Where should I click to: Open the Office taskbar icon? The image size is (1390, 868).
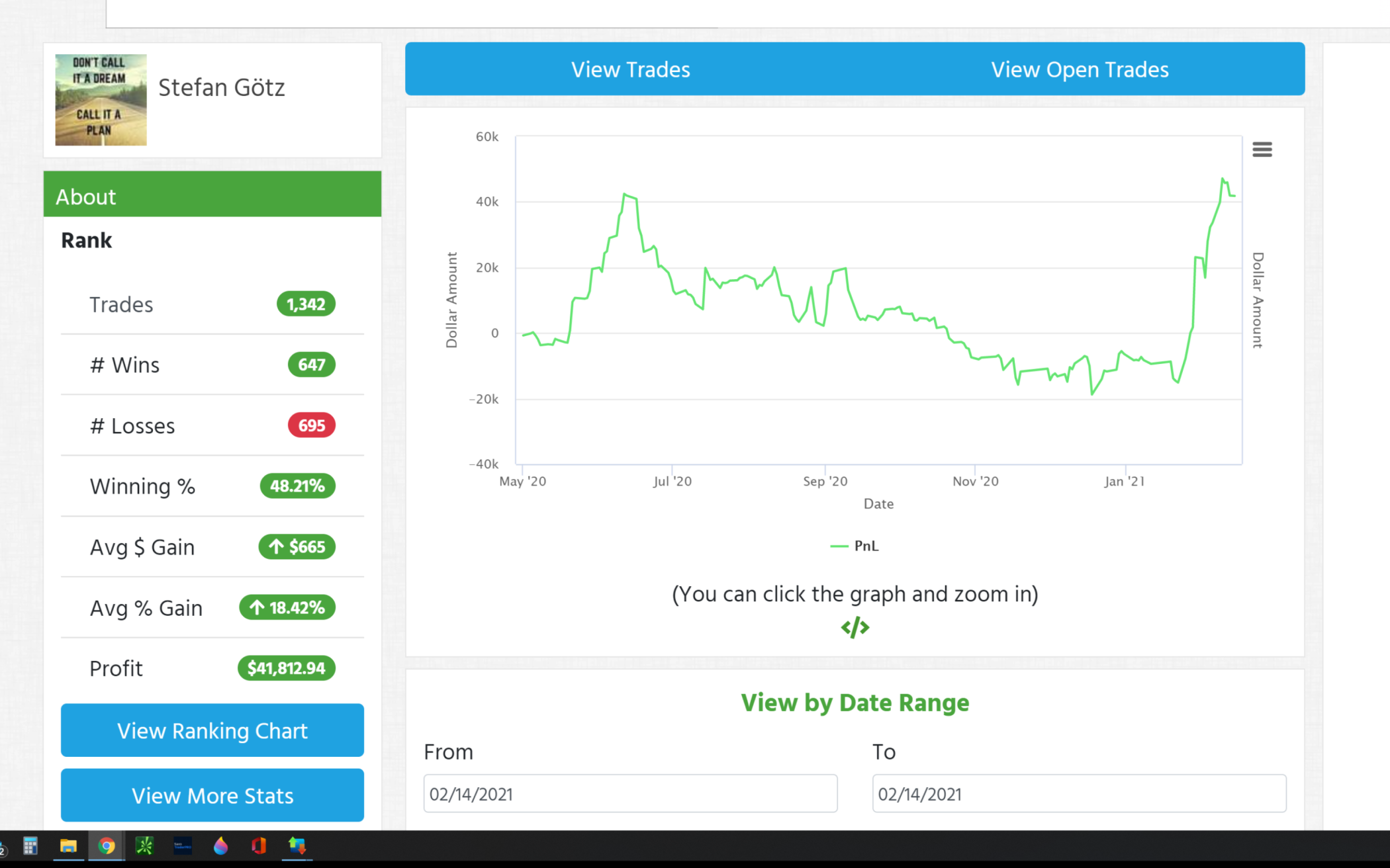click(x=259, y=846)
